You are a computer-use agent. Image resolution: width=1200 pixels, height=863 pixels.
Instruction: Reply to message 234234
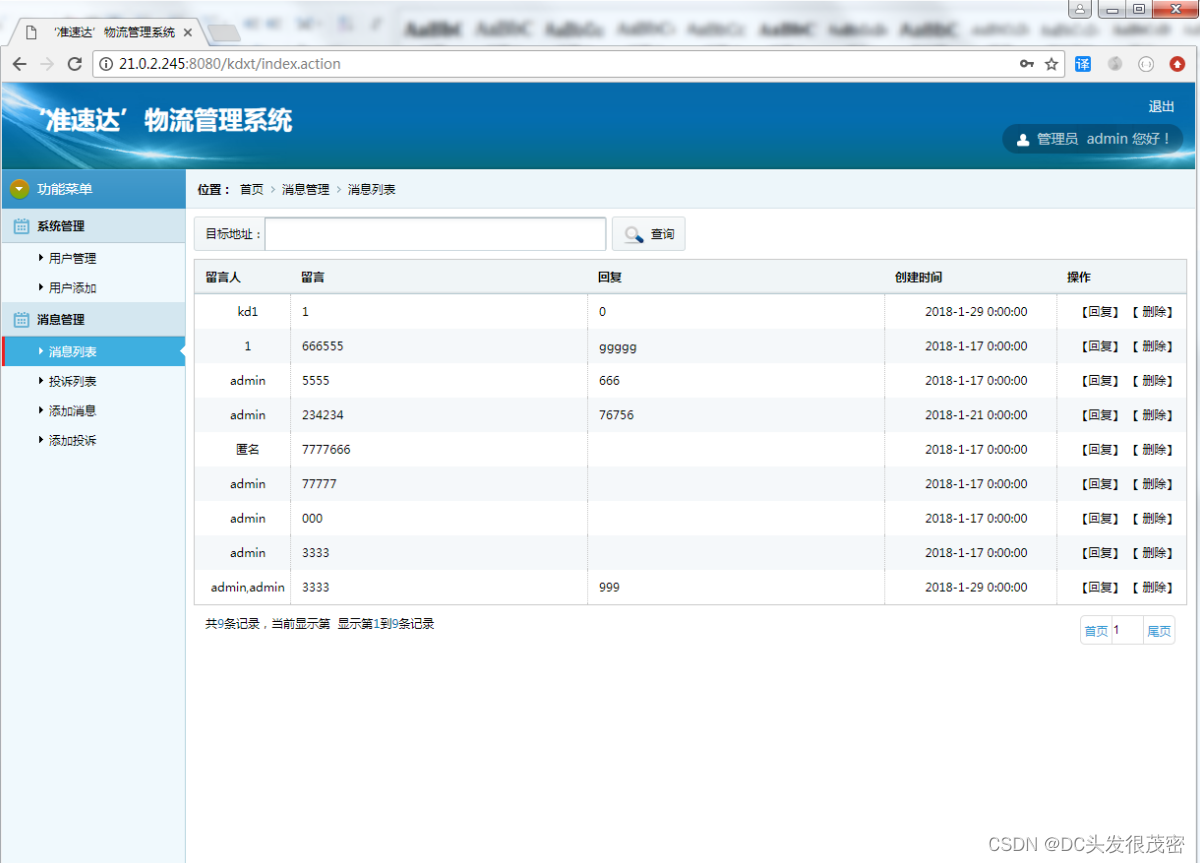pos(1100,415)
